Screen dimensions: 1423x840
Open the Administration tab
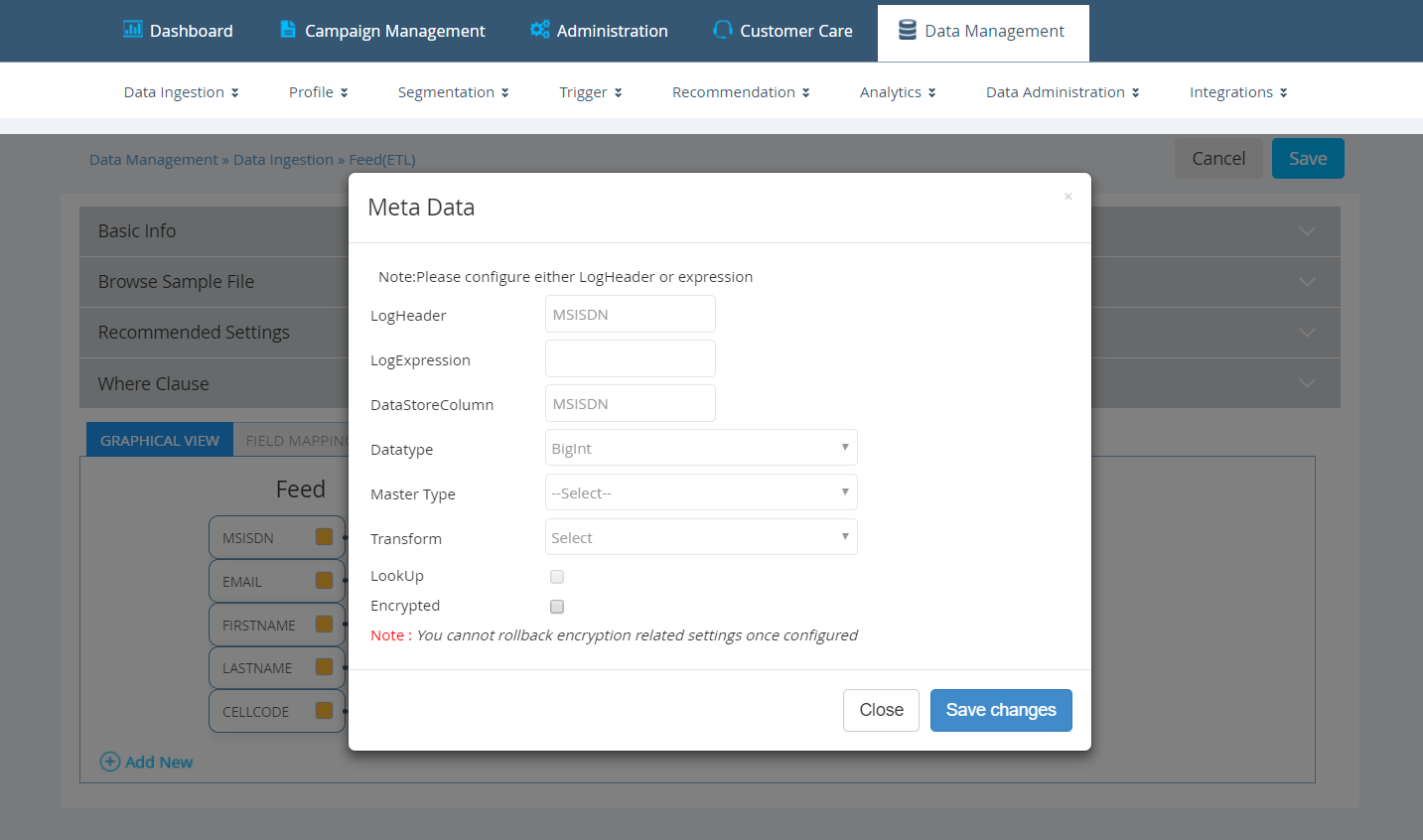(x=599, y=31)
